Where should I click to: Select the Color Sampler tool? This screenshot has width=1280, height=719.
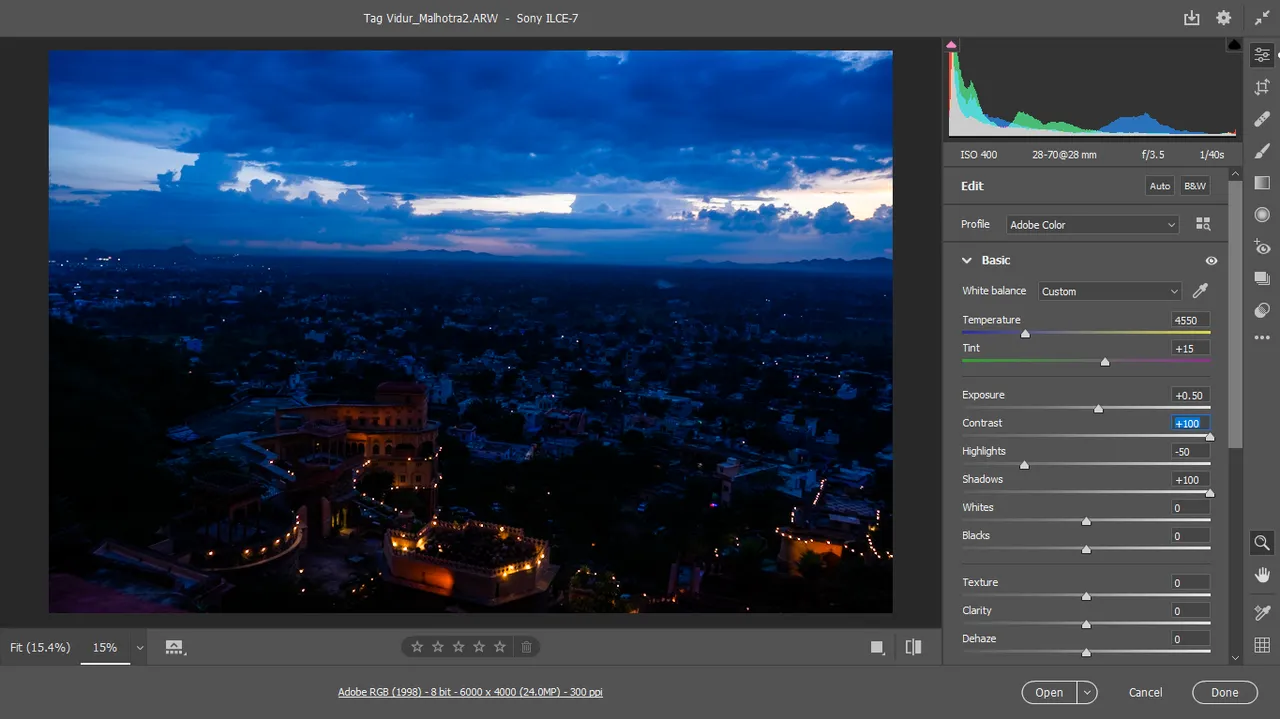tap(1262, 612)
